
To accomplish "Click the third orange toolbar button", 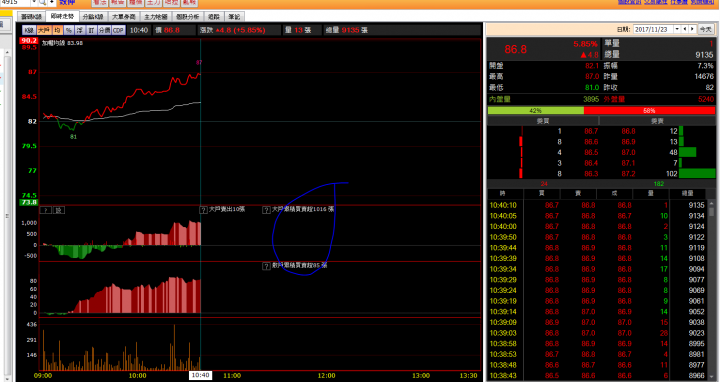I will 135,3.
